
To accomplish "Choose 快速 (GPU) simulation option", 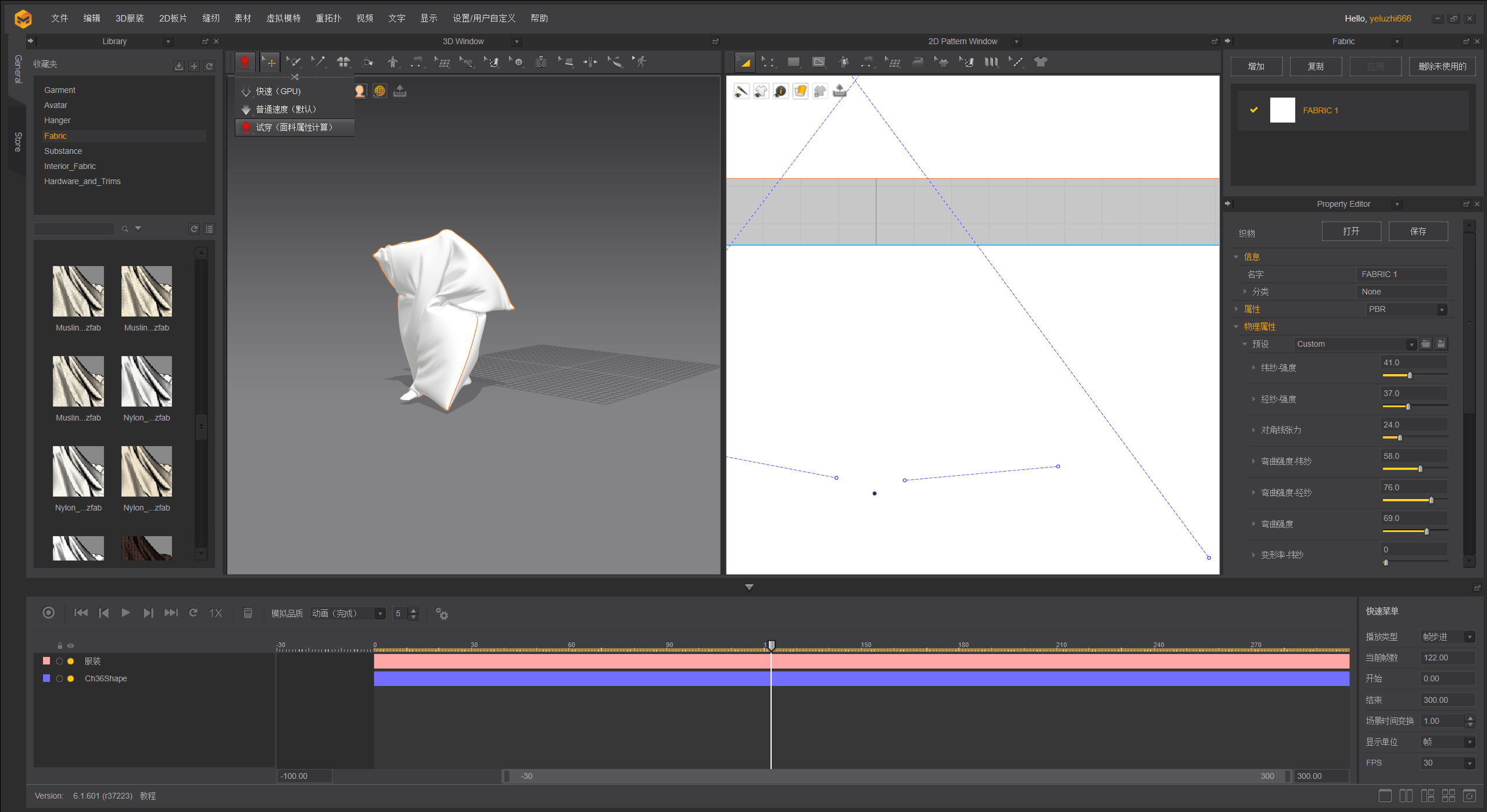I will coord(278,91).
